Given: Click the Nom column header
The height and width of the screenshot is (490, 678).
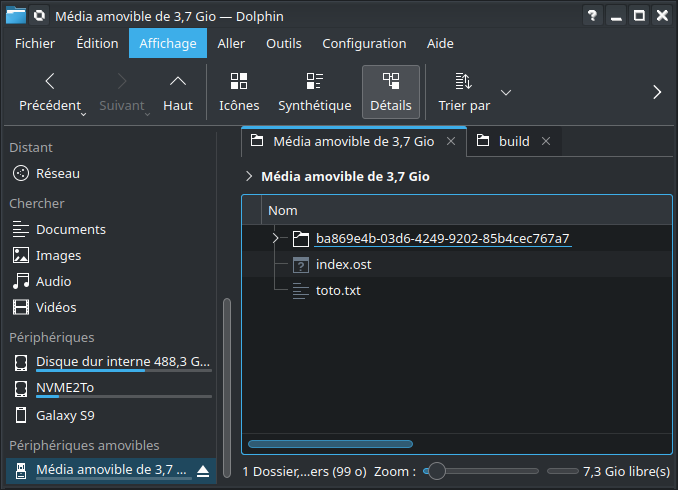Looking at the screenshot, I should [283, 211].
